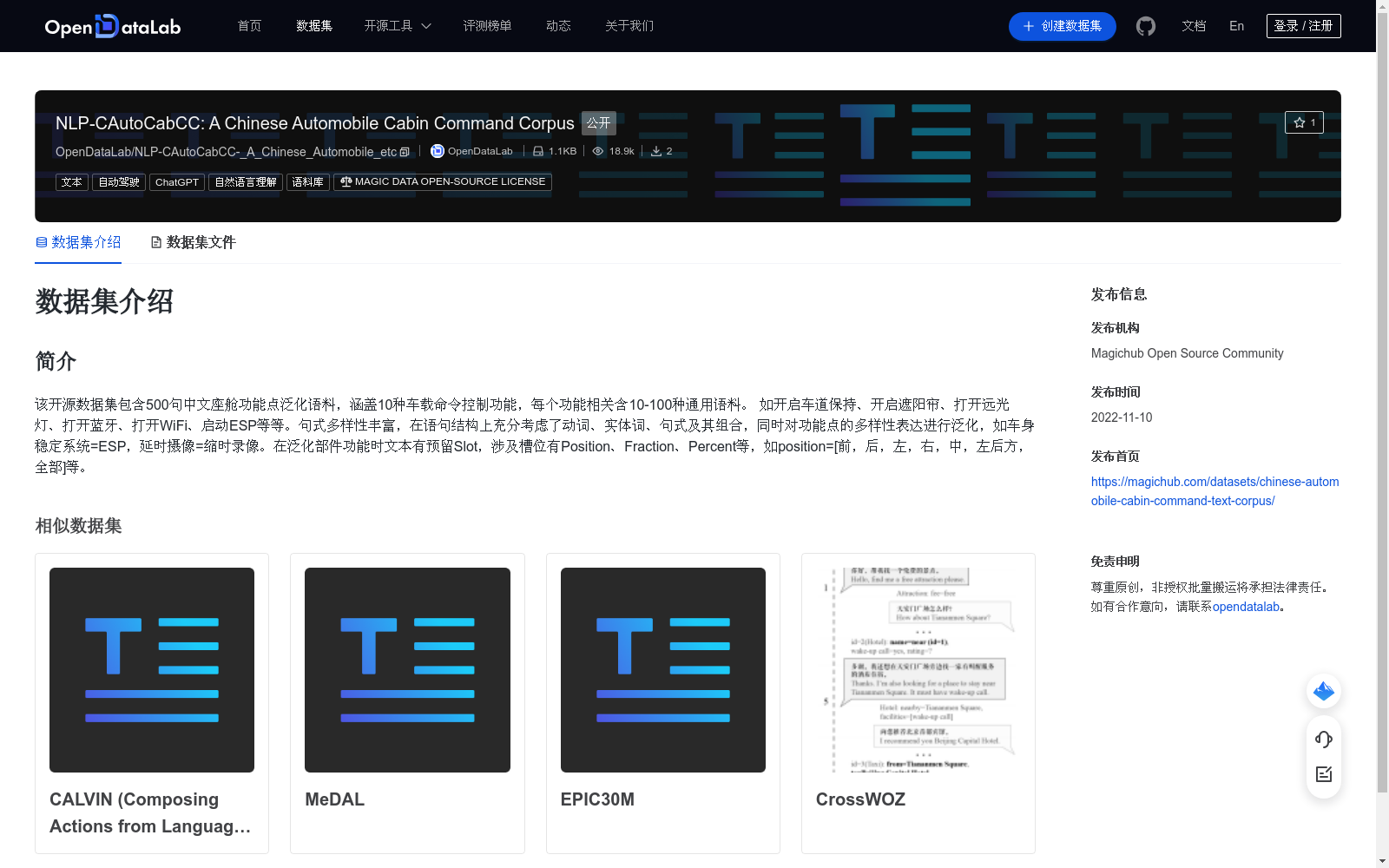Click the plus icon in 创建数据集
This screenshot has height=868, width=1389.
[1029, 26]
